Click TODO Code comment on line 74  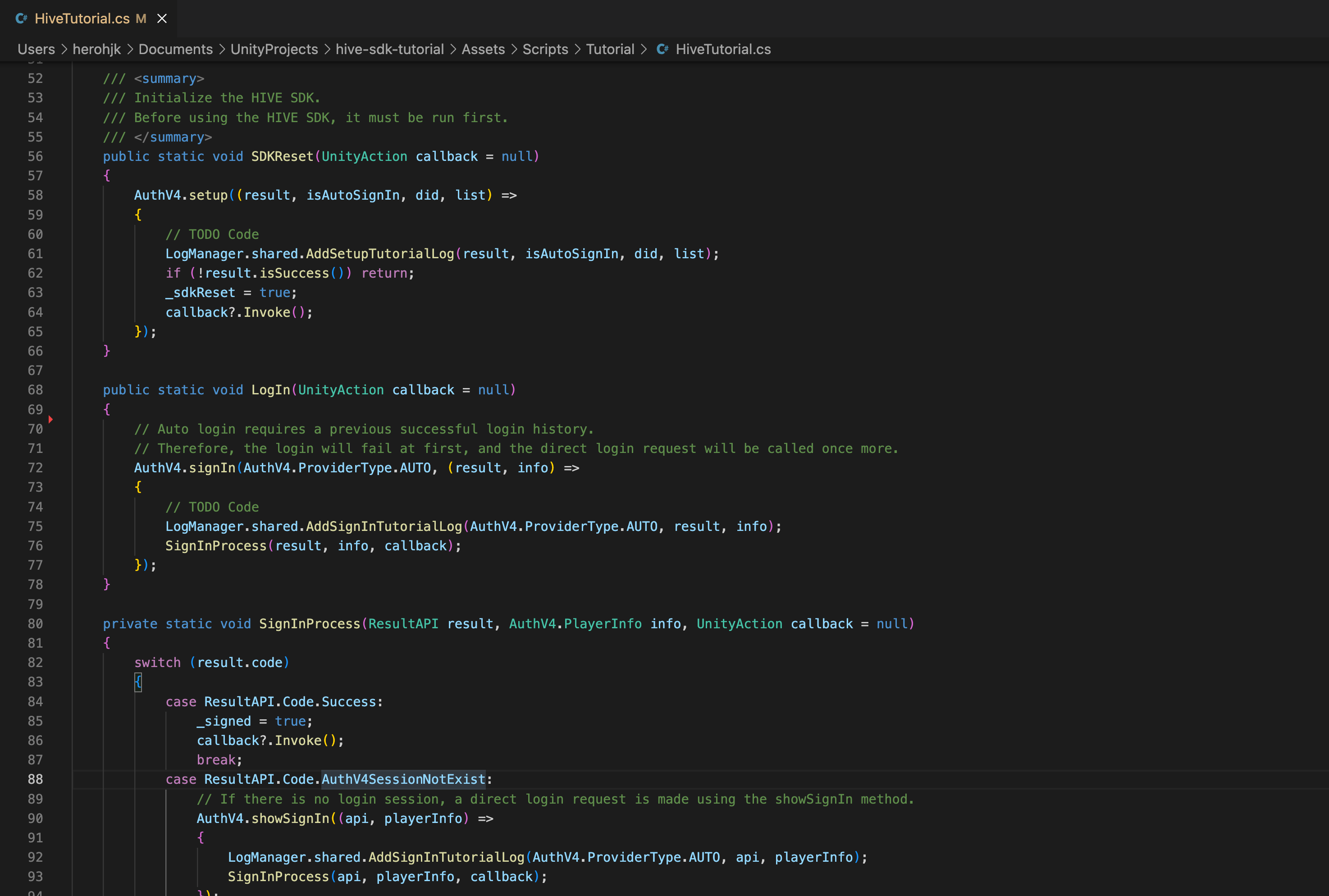(x=212, y=507)
